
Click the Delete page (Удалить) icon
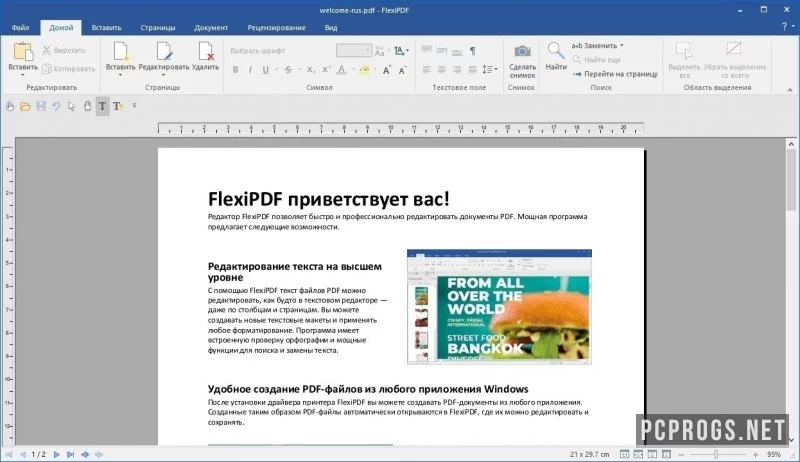click(206, 52)
